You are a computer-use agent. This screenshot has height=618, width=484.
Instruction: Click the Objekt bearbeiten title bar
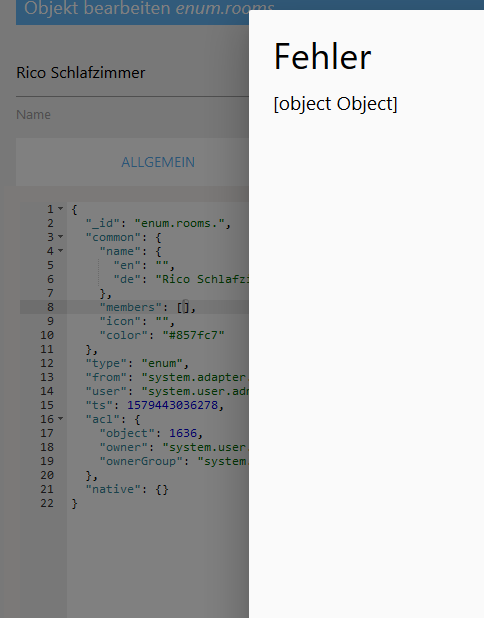(132, 10)
